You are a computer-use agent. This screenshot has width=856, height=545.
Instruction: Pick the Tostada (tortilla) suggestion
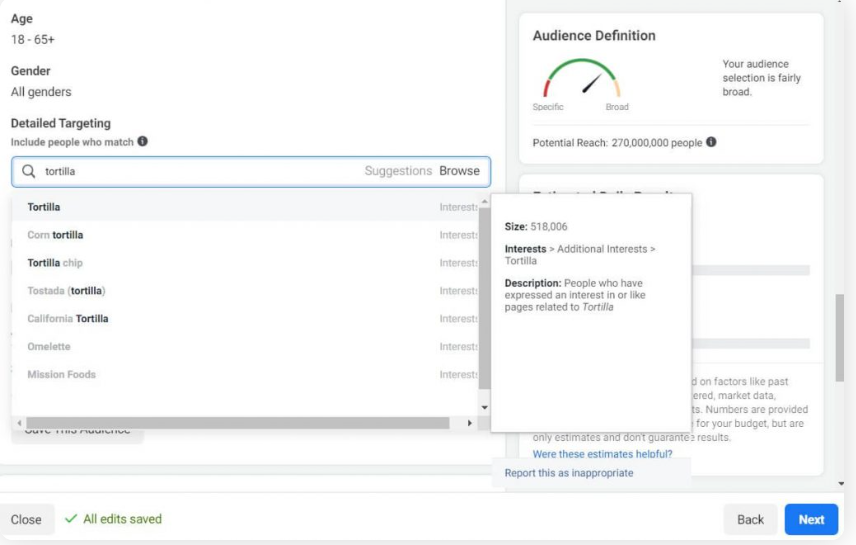pos(66,291)
